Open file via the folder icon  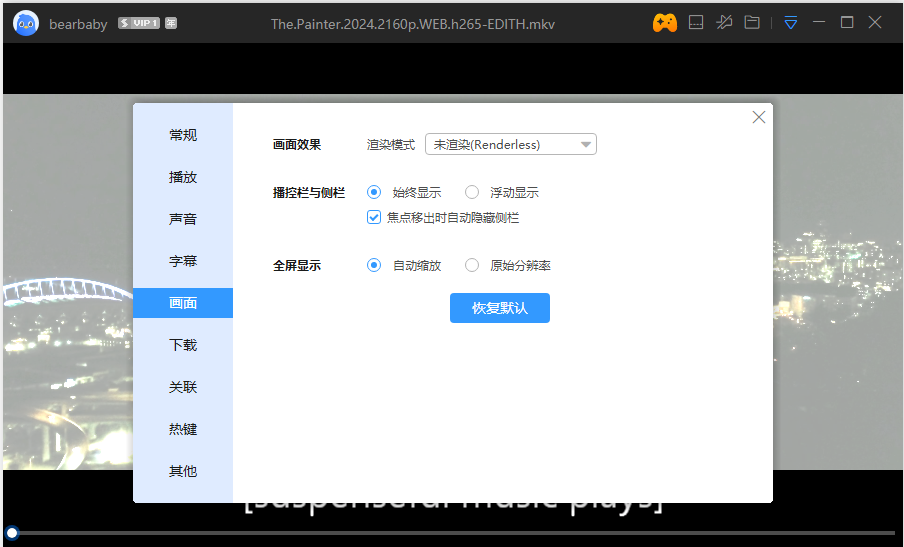[x=752, y=22]
